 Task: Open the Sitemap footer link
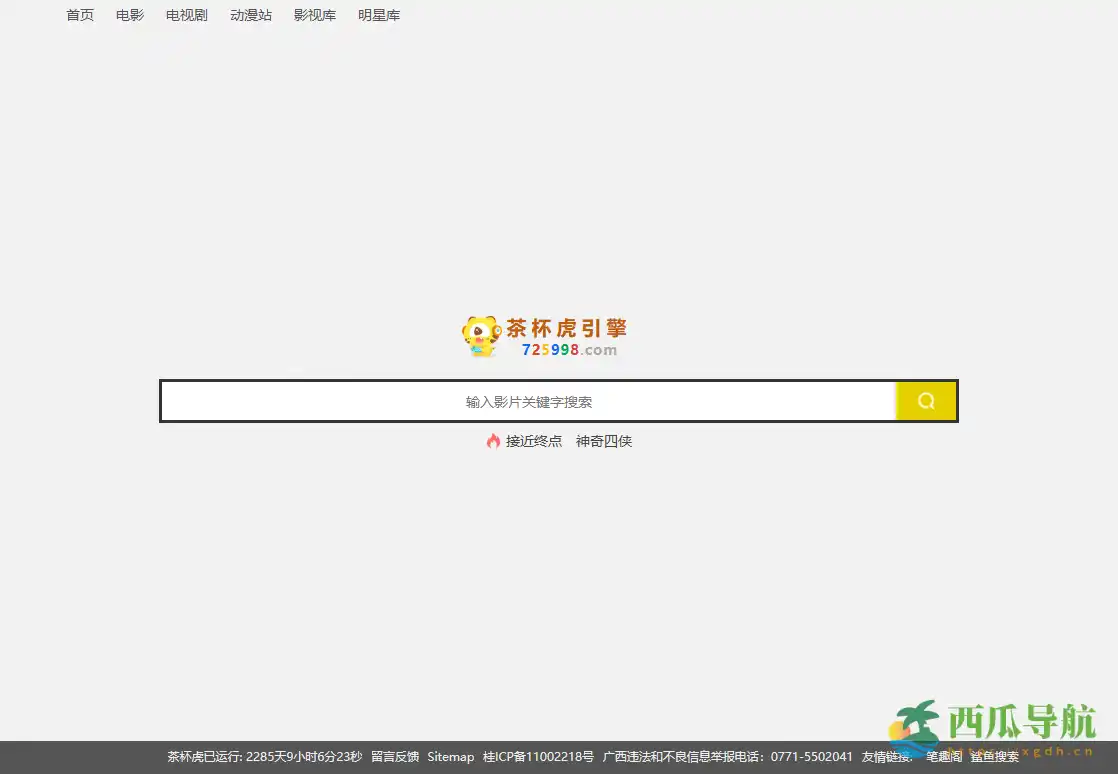click(x=451, y=757)
